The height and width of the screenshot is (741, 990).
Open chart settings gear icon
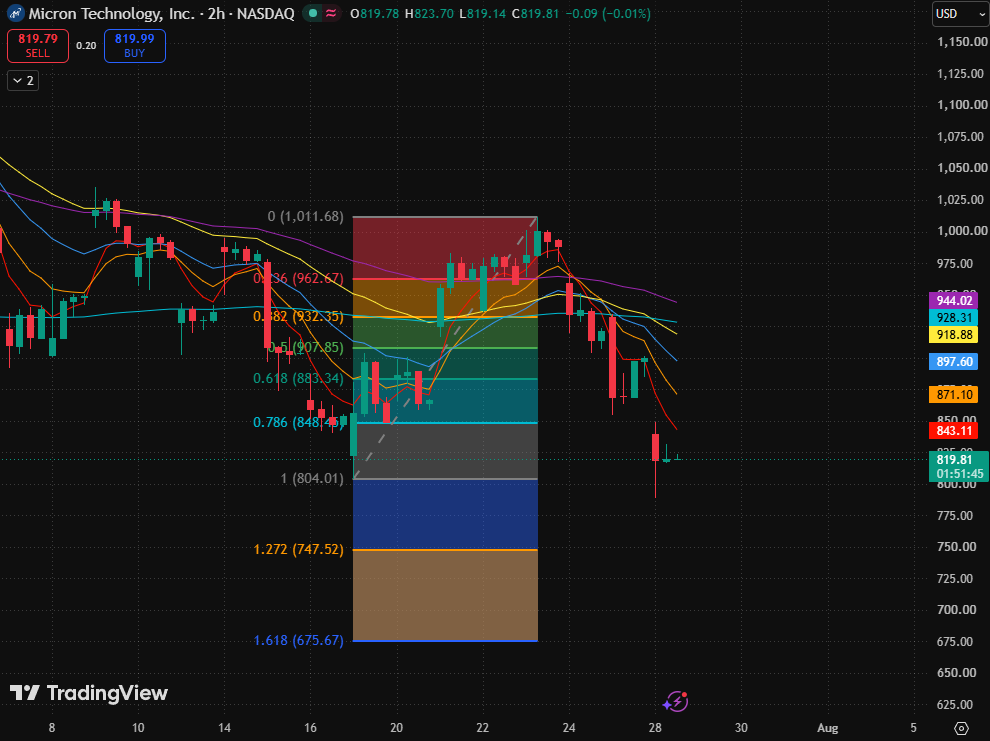pos(961,728)
